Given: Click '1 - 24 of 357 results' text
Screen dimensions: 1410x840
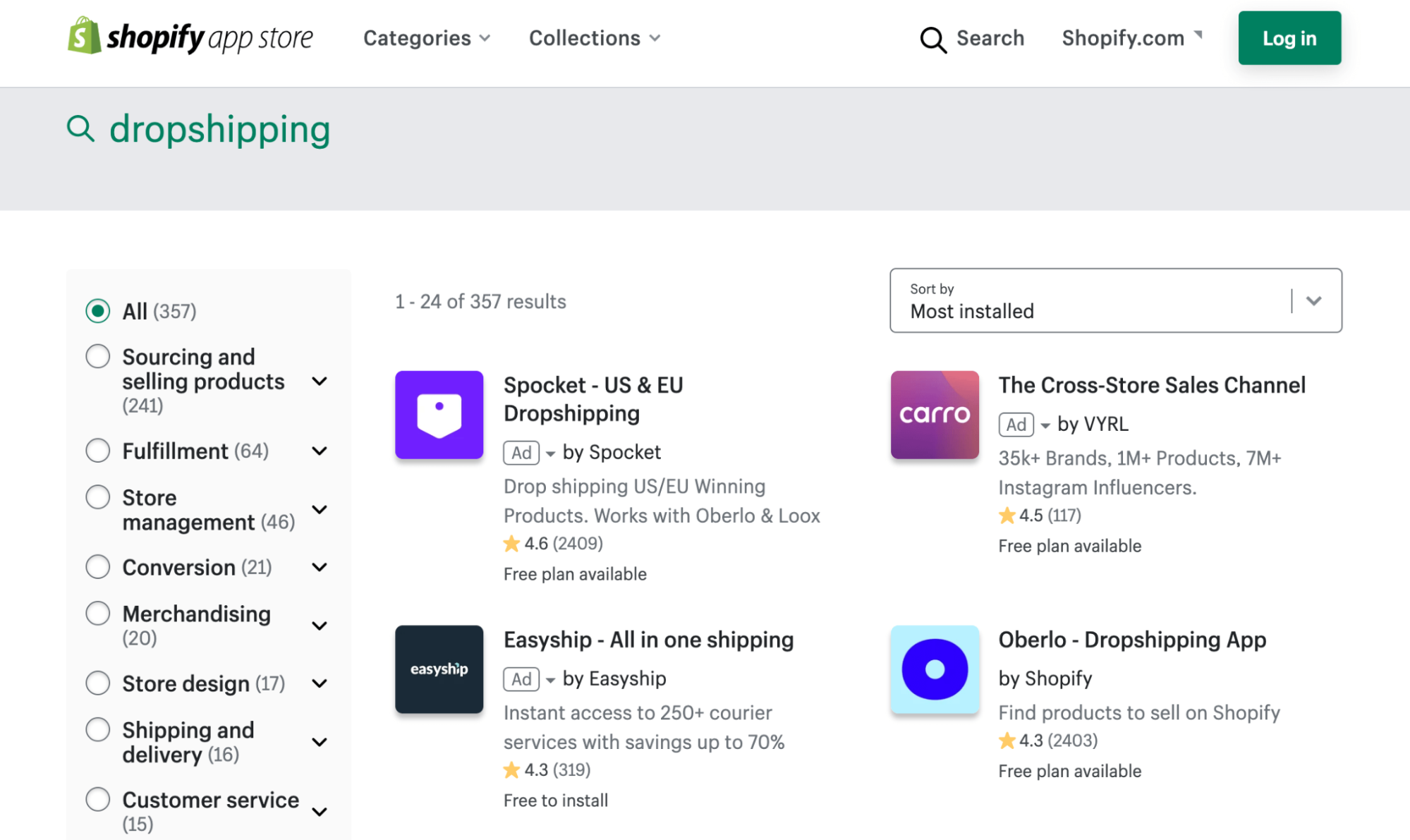Looking at the screenshot, I should click(480, 302).
